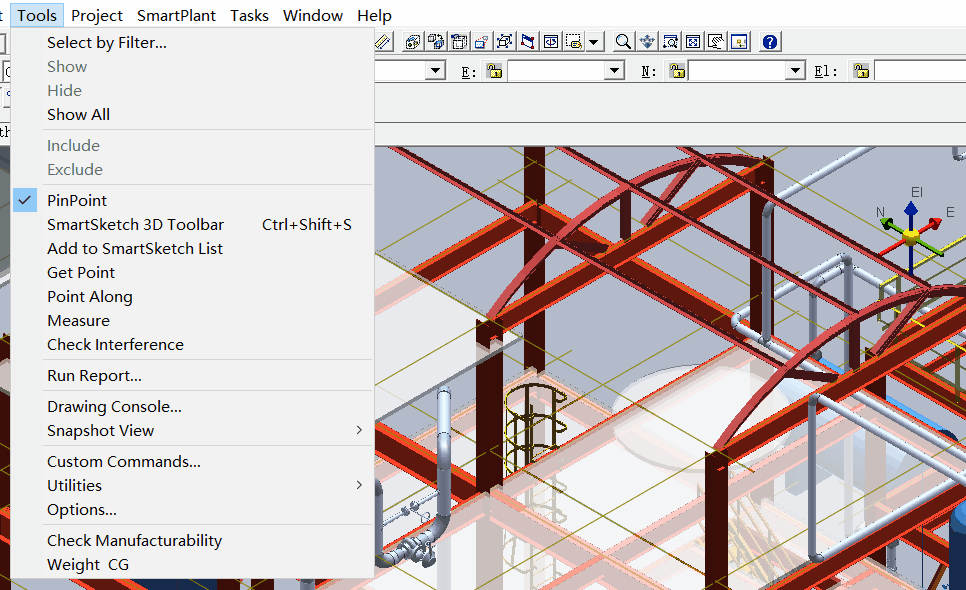966x590 pixels.
Task: Choose Select by Filter... entry
Action: pos(193,42)
